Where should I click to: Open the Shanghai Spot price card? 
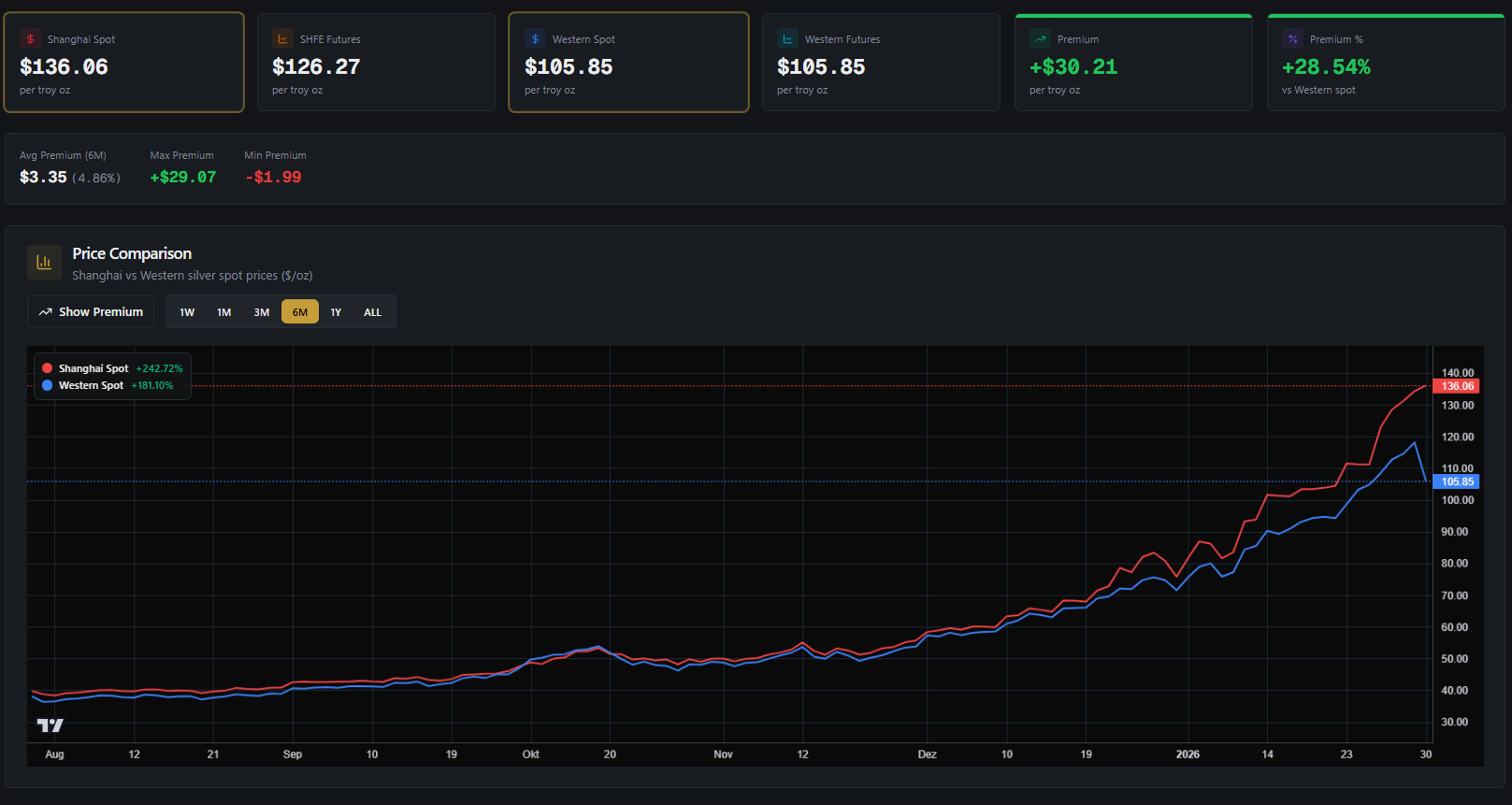coord(124,63)
